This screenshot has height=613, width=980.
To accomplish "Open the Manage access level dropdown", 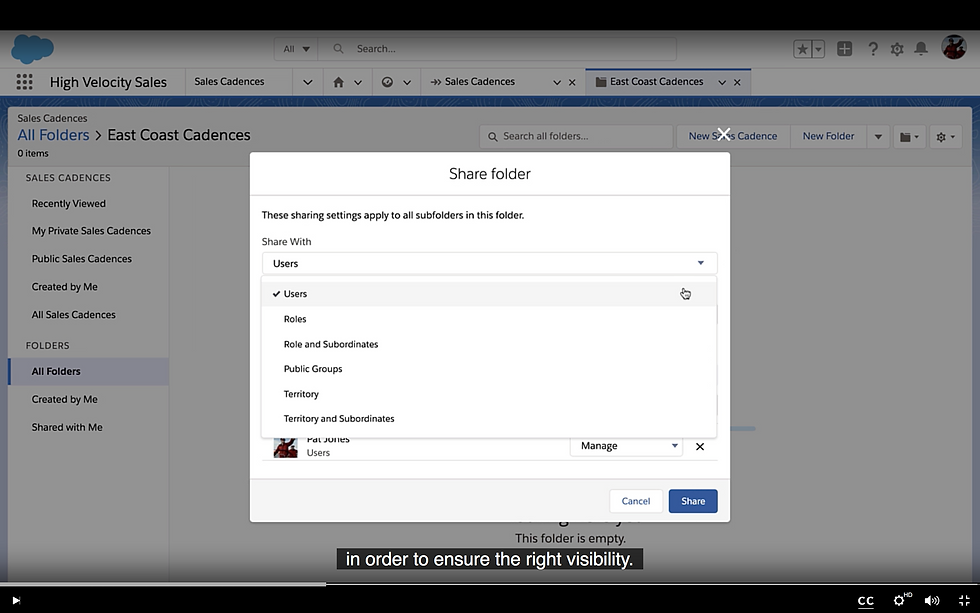I will coord(626,446).
